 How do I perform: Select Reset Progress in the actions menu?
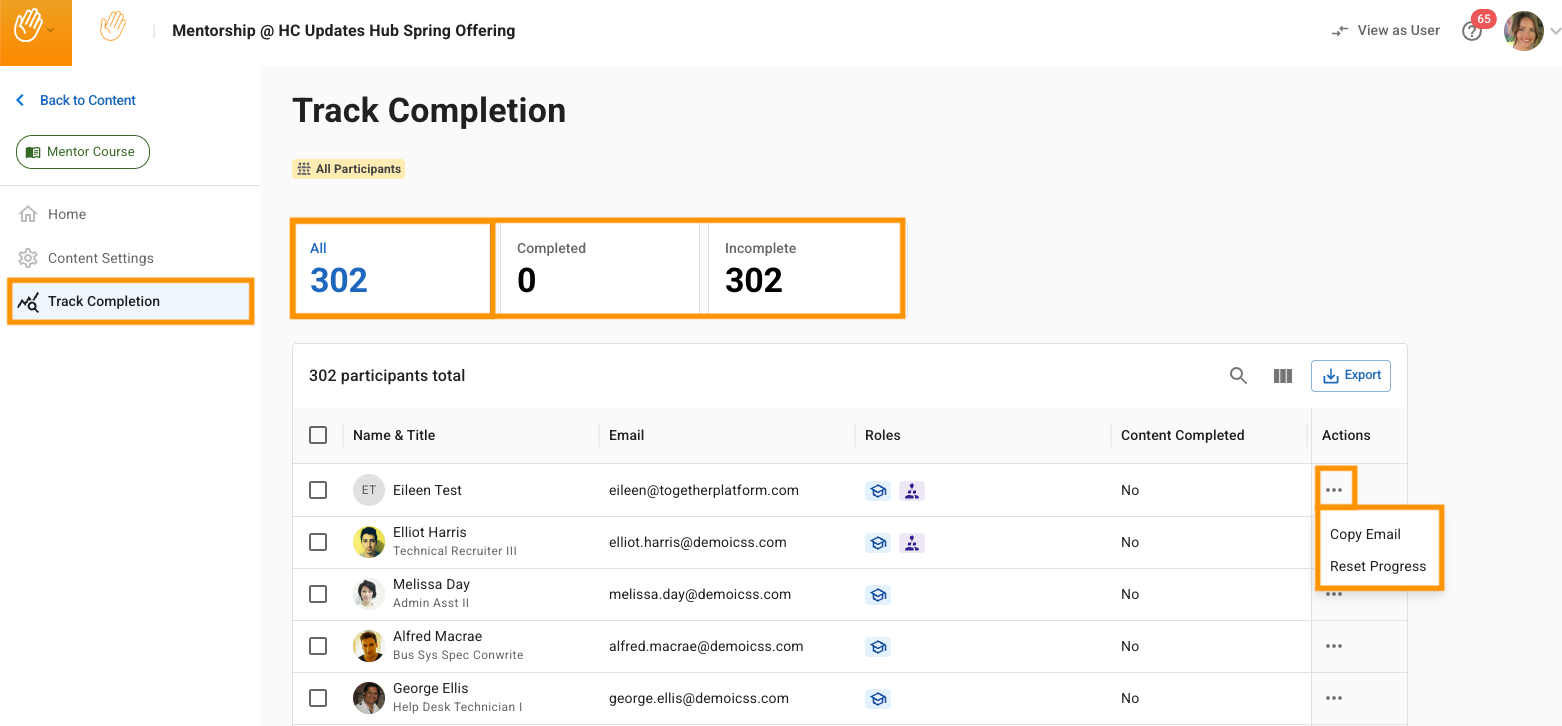tap(1377, 566)
